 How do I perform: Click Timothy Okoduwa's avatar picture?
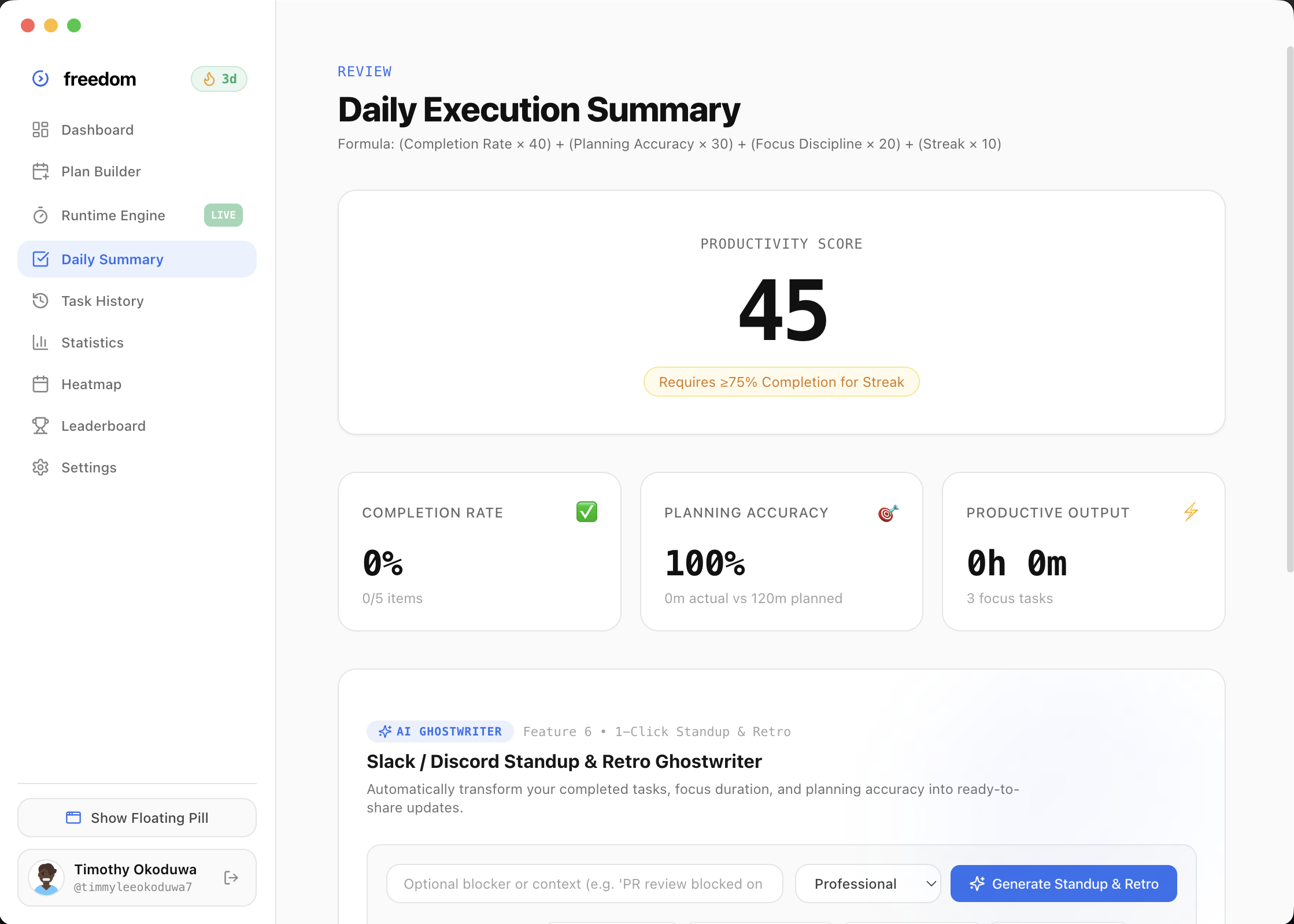pos(46,878)
